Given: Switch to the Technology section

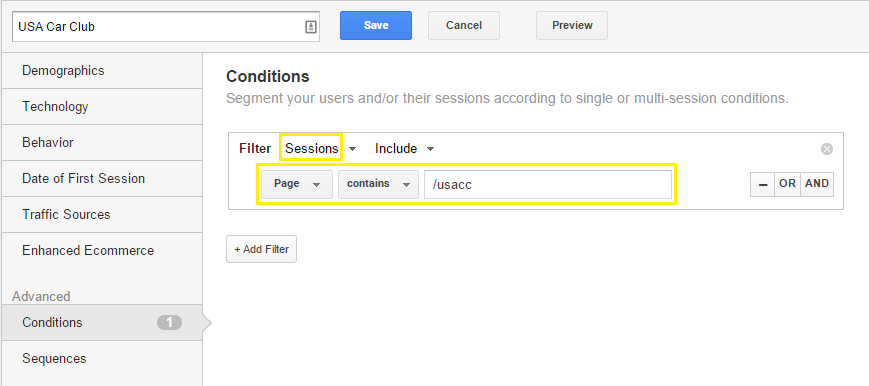Looking at the screenshot, I should [x=102, y=106].
